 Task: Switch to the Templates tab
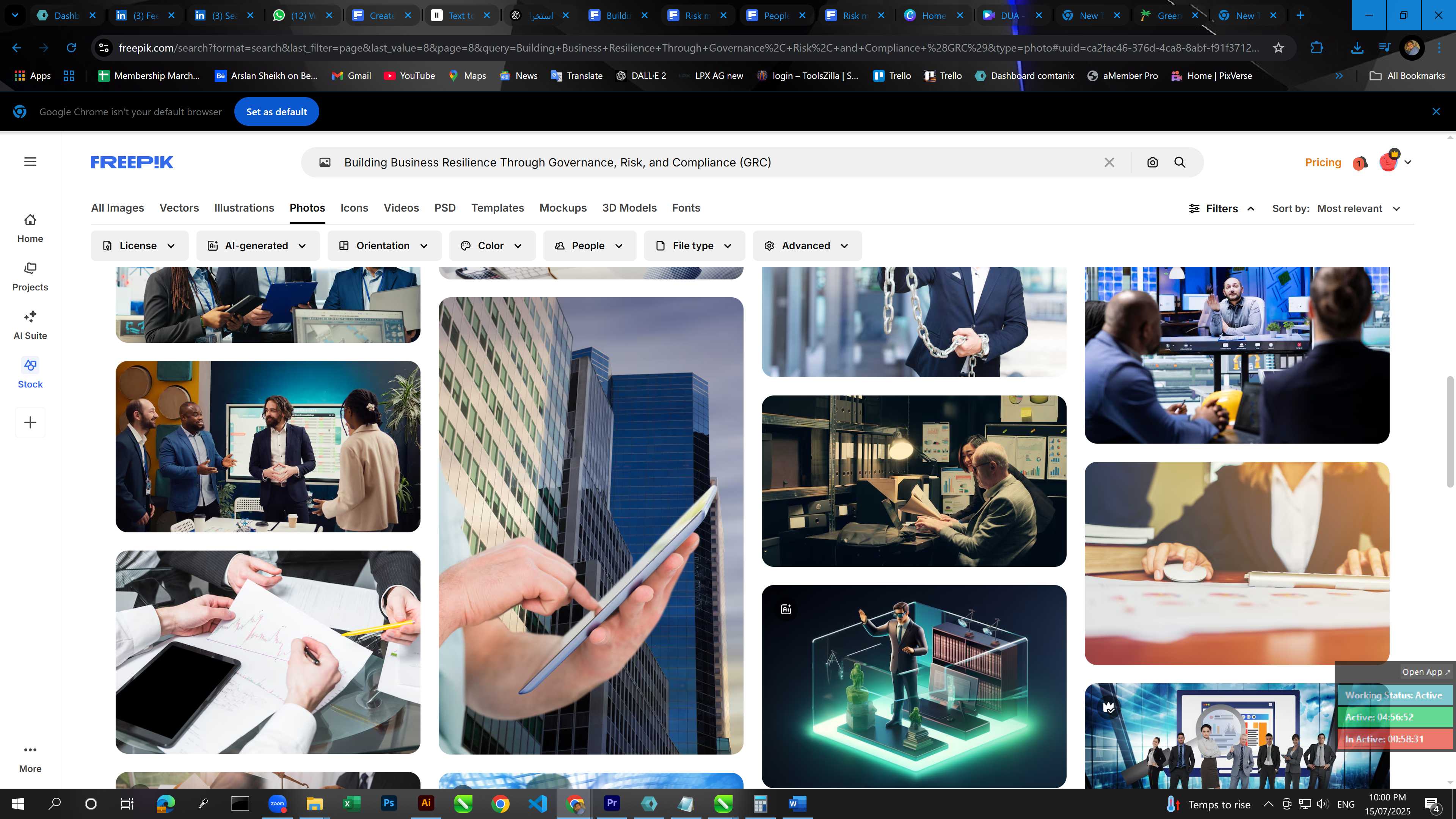pyautogui.click(x=497, y=208)
